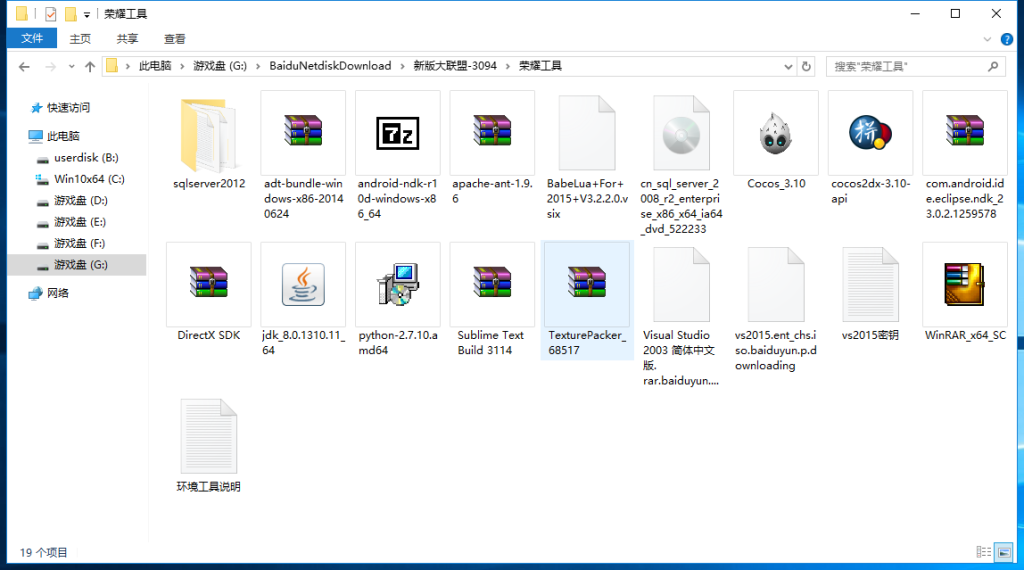Switch to details view layout
The height and width of the screenshot is (570, 1024).
pos(984,552)
